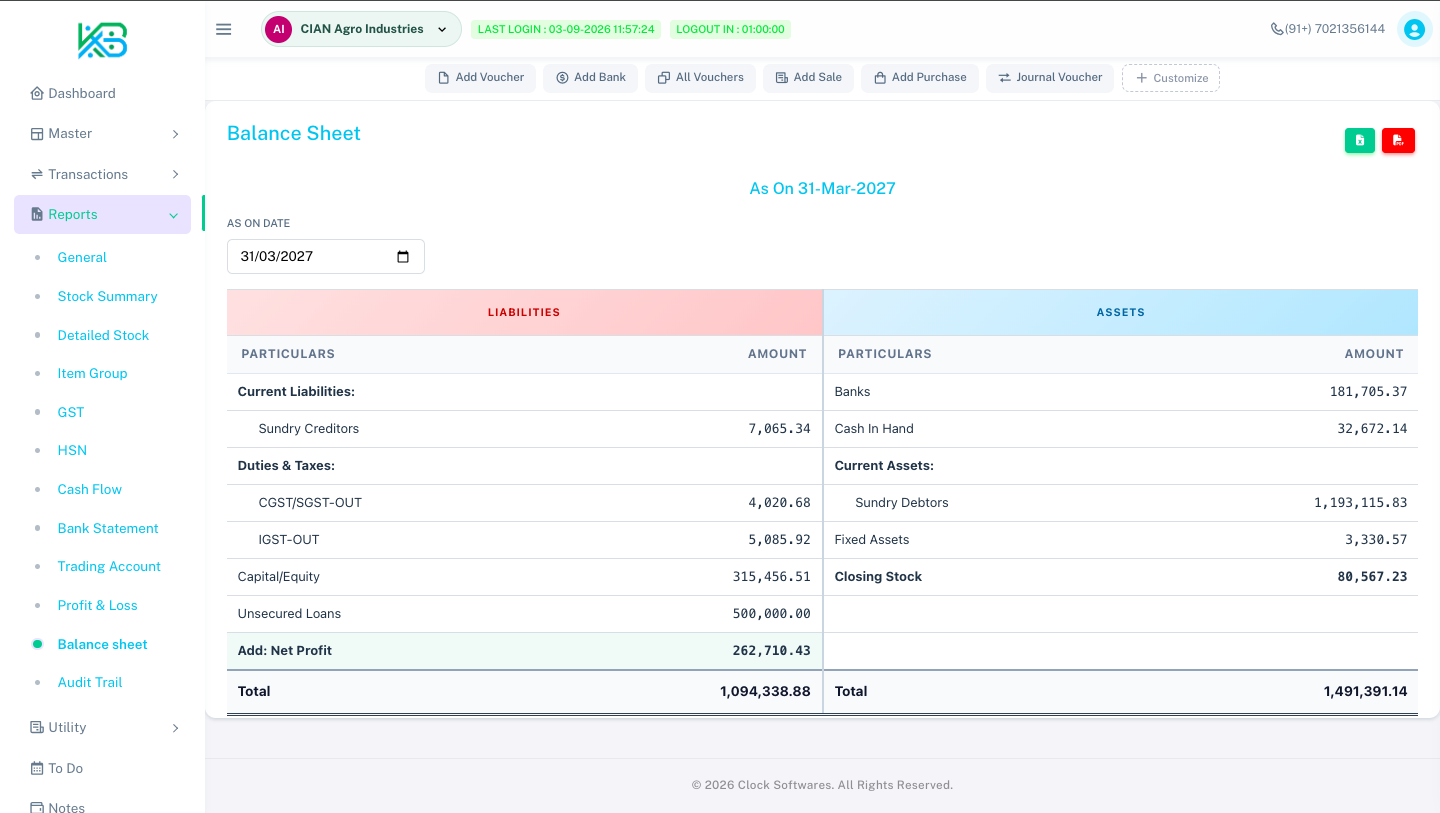Click the Master icon in sidebar
Image resolution: width=1440 pixels, height=813 pixels.
[37, 133]
